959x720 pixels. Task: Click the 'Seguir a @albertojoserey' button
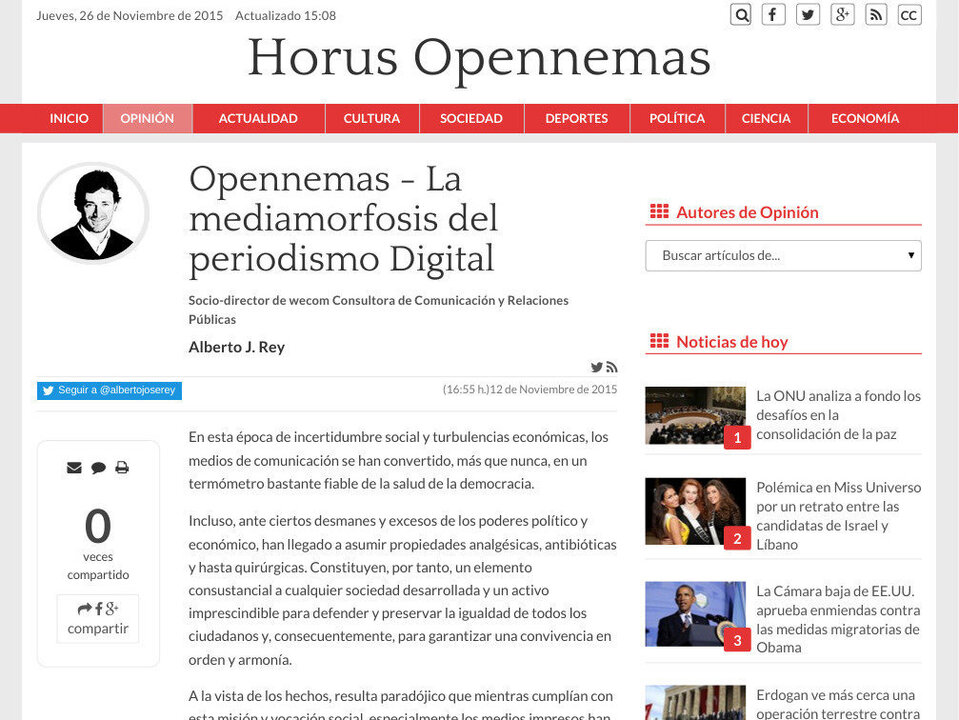click(x=111, y=390)
